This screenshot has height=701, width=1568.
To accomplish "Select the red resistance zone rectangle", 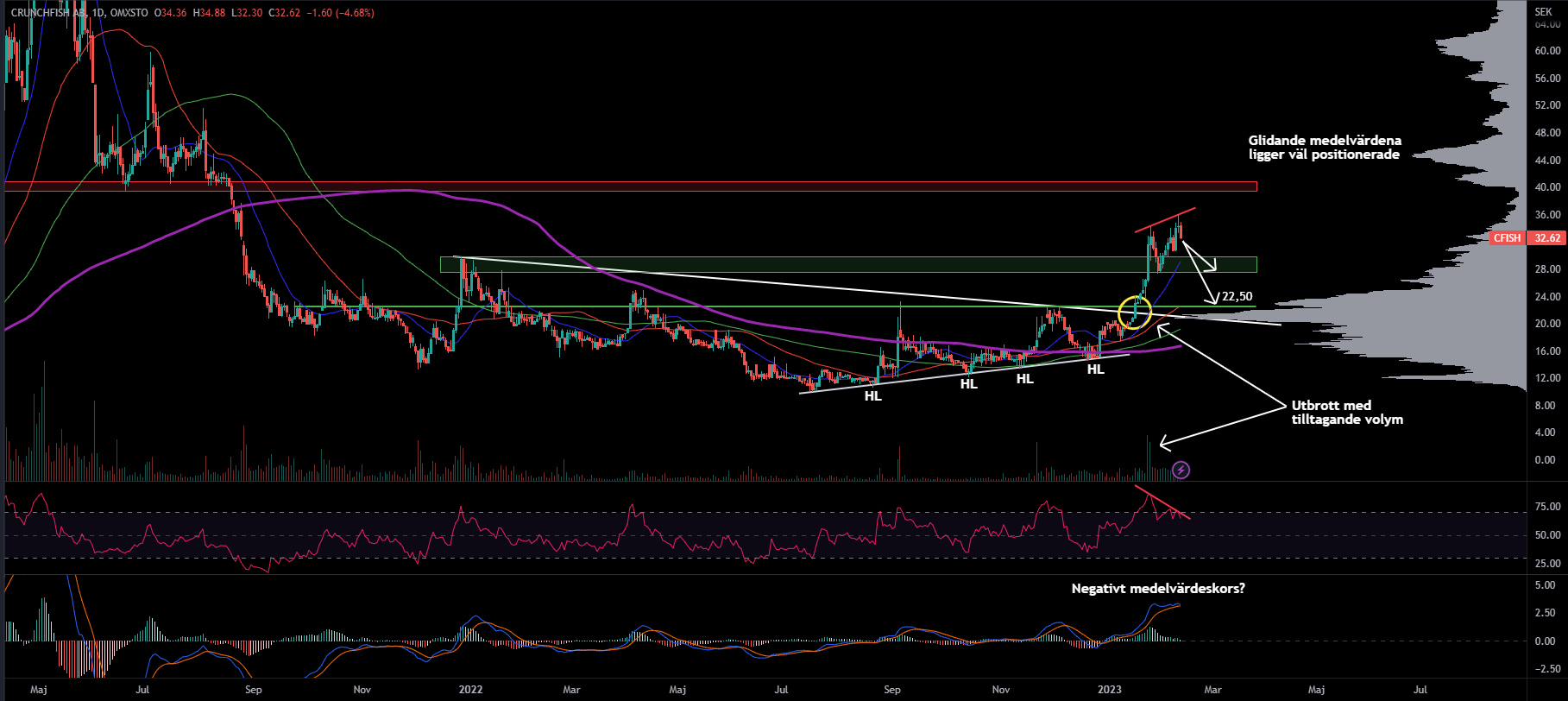I will point(630,186).
